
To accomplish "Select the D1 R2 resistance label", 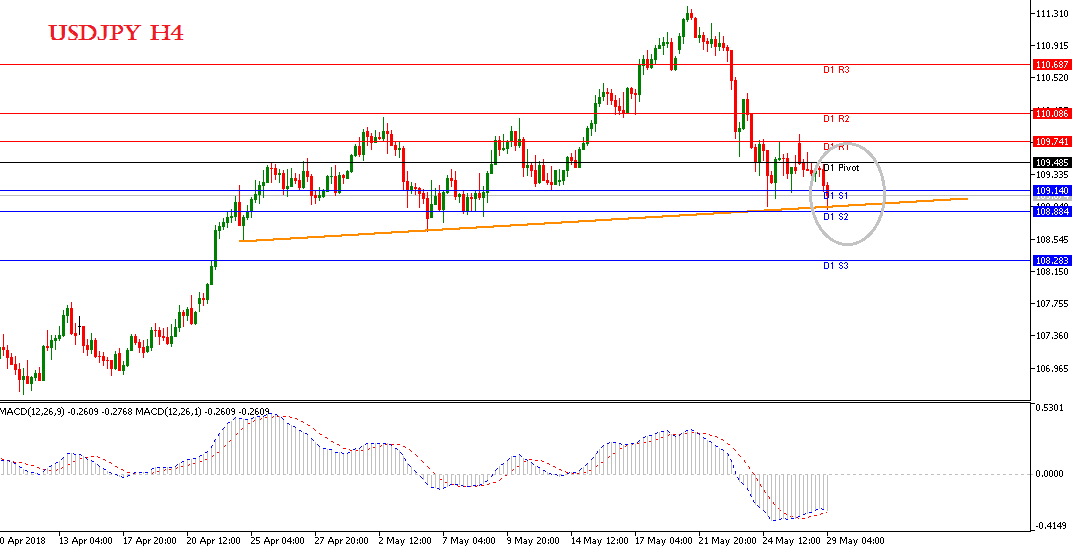I will [836, 119].
